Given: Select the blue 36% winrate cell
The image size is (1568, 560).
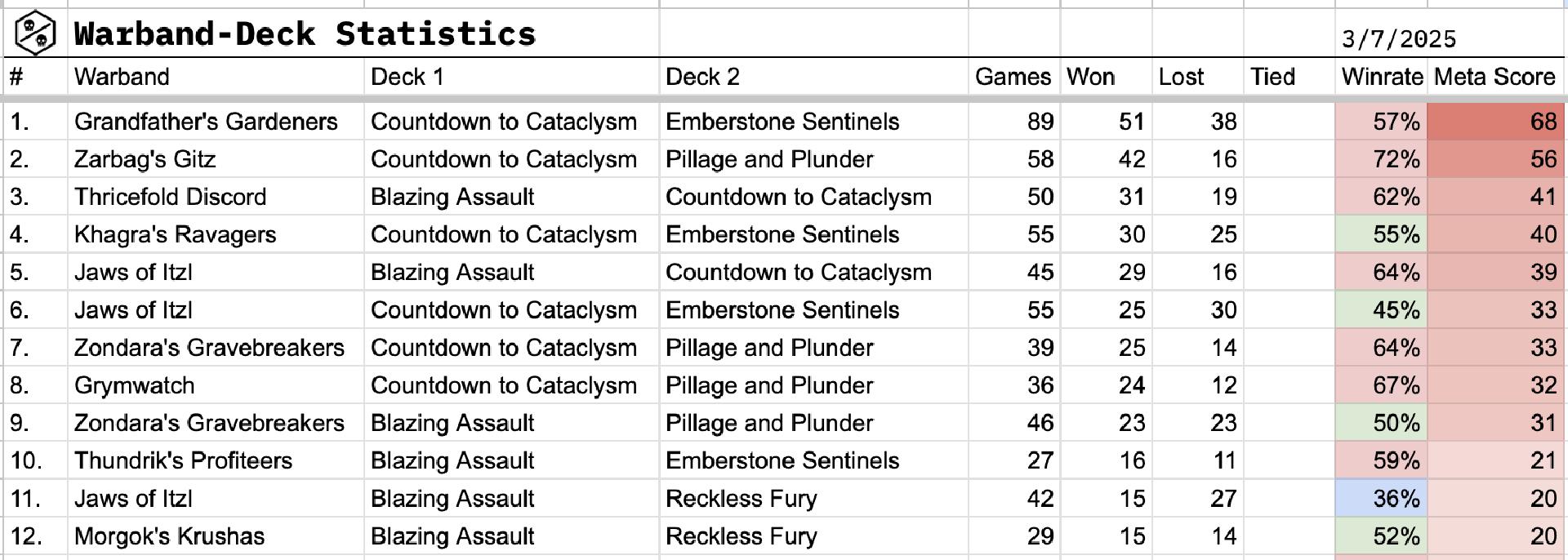Looking at the screenshot, I should click(x=1382, y=498).
